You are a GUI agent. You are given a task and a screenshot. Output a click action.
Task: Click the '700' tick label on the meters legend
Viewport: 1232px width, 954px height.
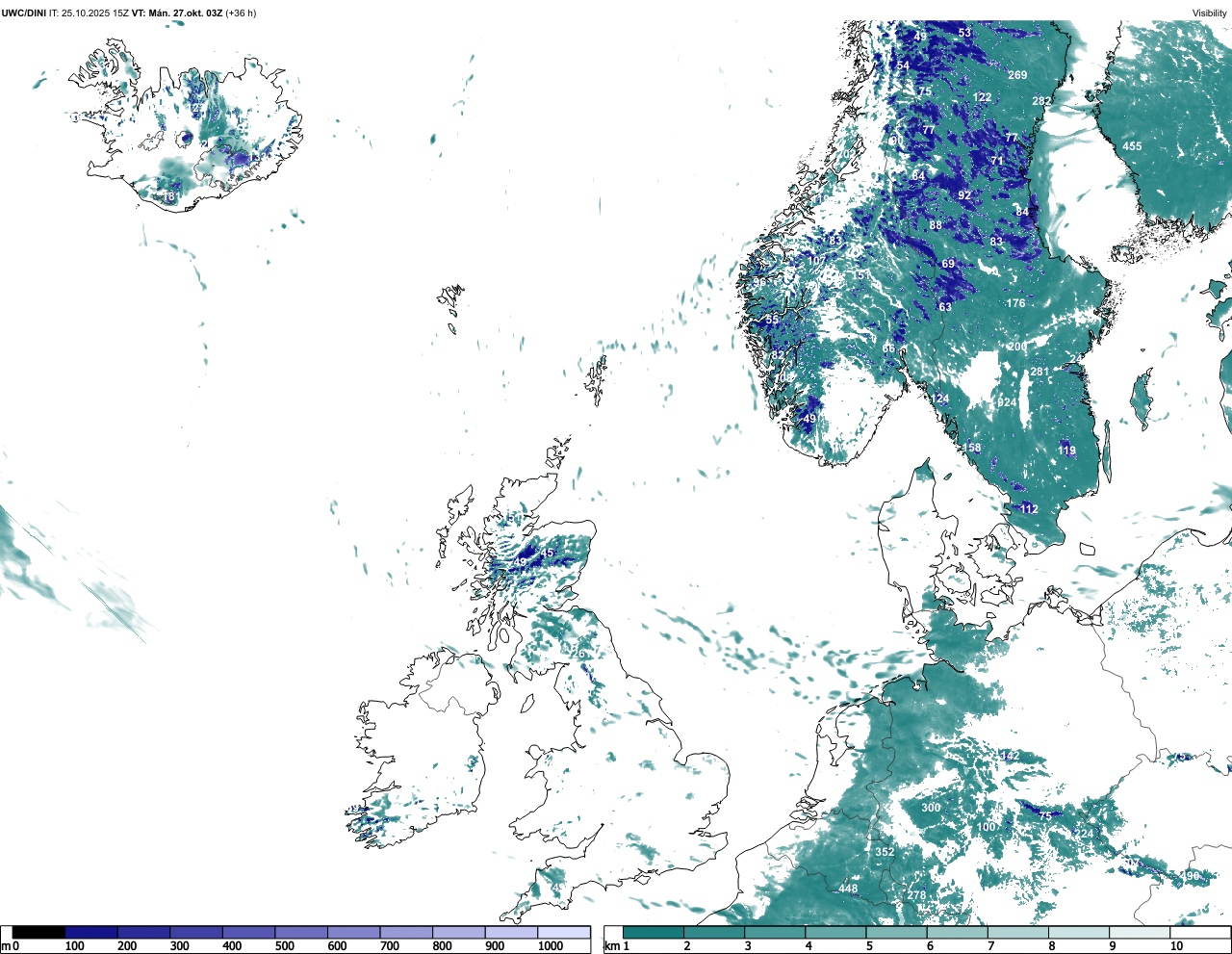coord(390,946)
